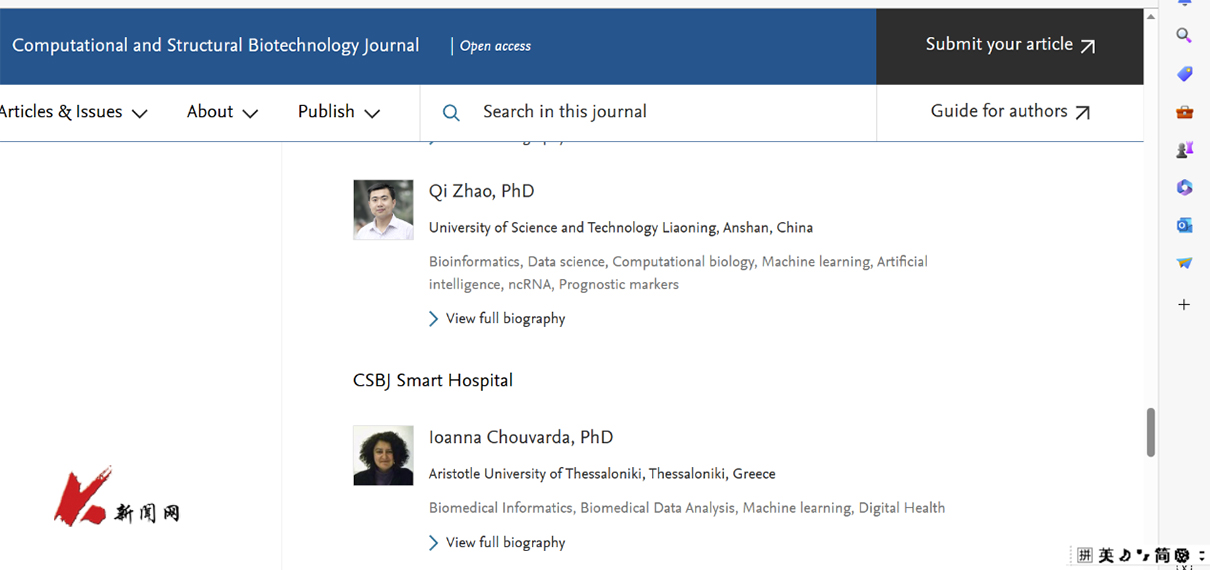This screenshot has height=570, width=1210.
Task: Open the chess pieces games sidebar icon
Action: click(1184, 150)
